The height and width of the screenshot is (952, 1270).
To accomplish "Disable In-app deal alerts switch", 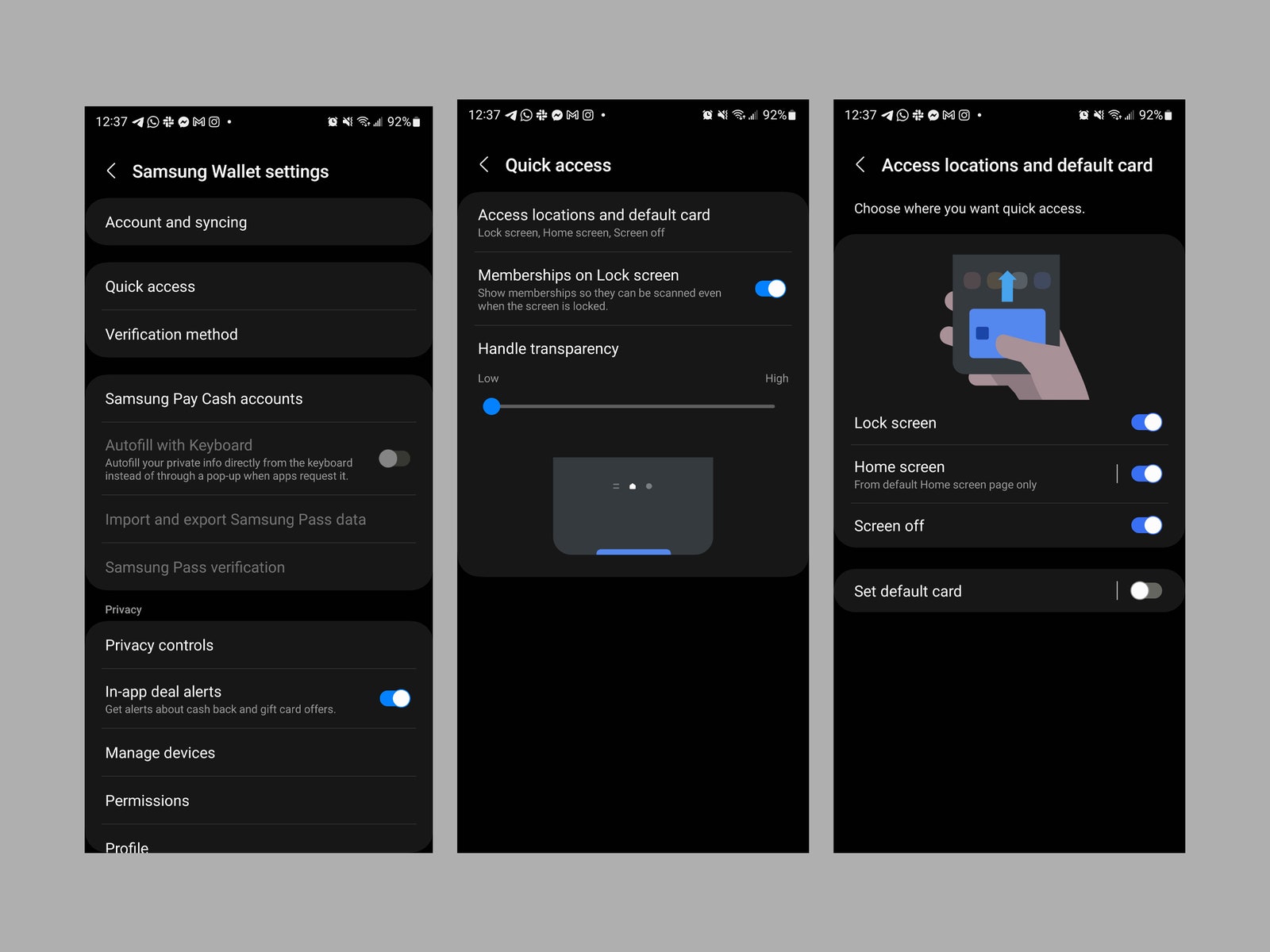I will (394, 698).
